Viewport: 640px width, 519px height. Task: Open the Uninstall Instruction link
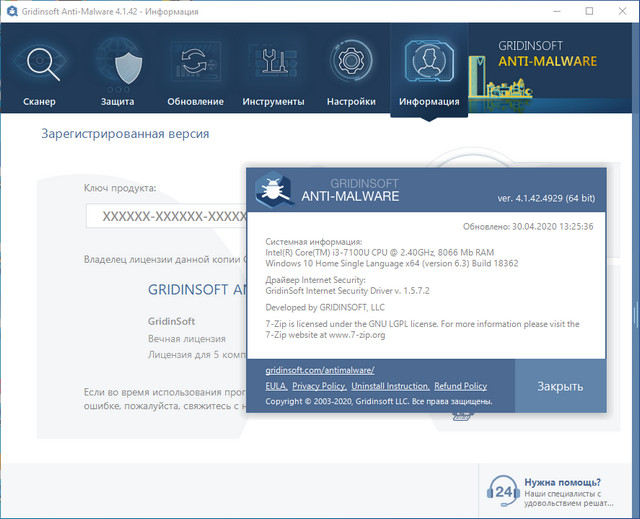click(x=390, y=386)
